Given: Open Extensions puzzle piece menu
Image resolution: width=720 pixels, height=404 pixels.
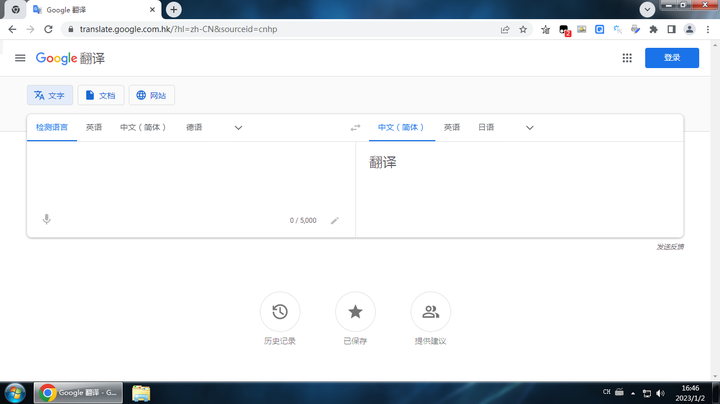Looking at the screenshot, I should [653, 29].
